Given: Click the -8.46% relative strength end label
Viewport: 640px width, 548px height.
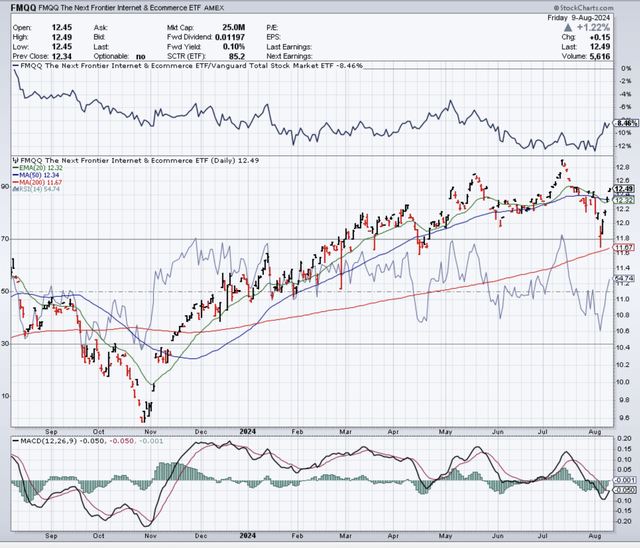Looking at the screenshot, I should [x=626, y=123].
